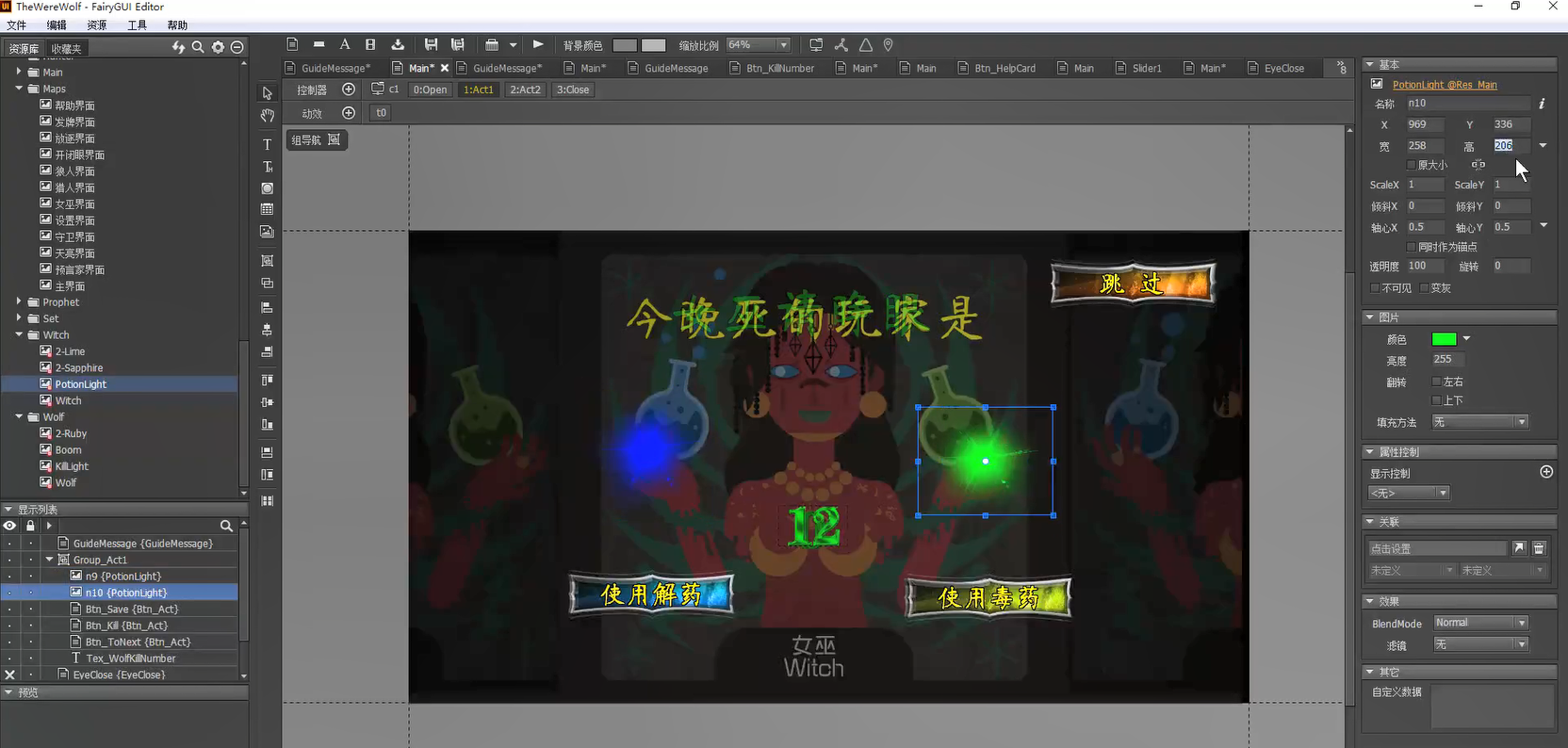Expand the Prophet folder
The width and height of the screenshot is (1568, 748).
click(19, 302)
